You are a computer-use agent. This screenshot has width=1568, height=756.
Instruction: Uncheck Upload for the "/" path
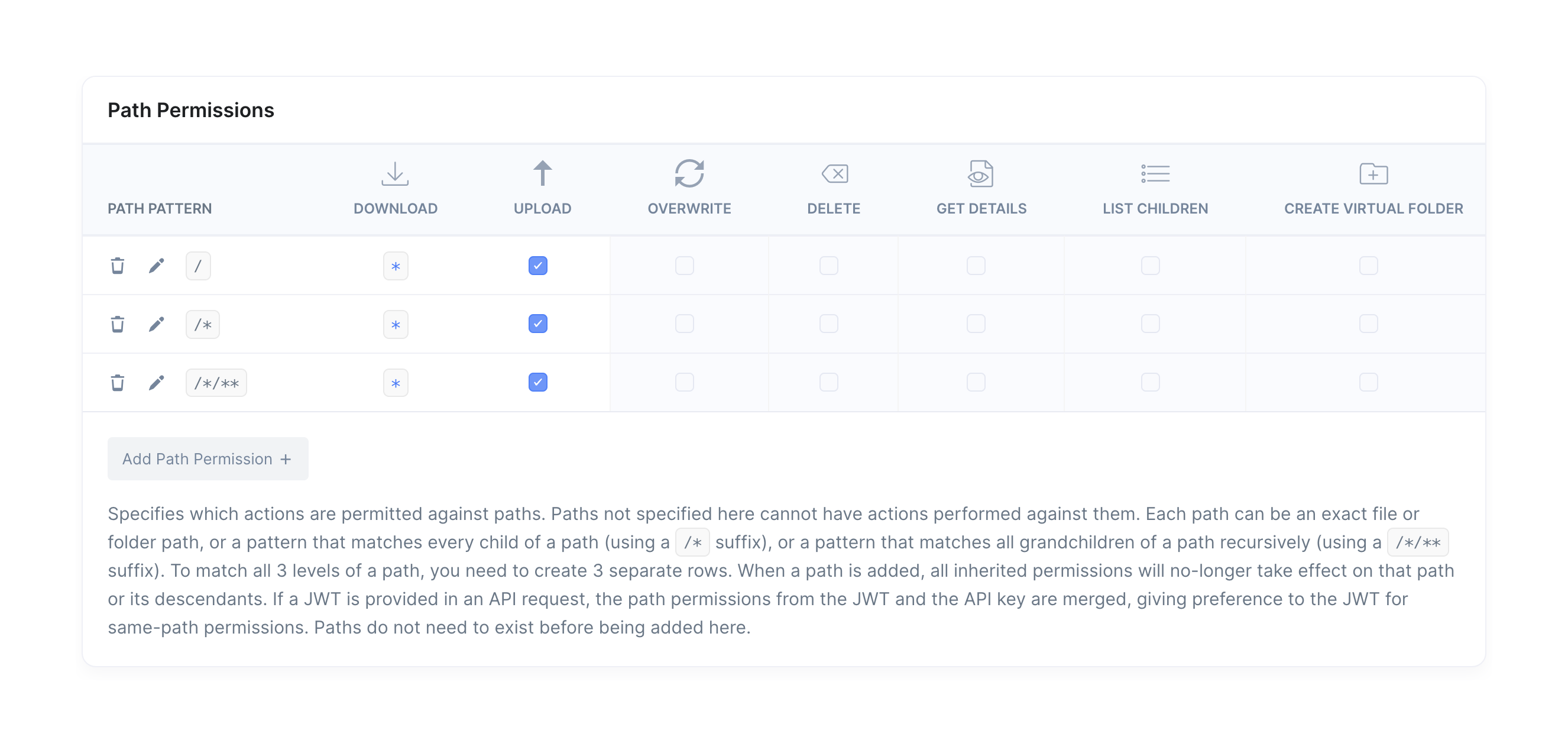(537, 266)
